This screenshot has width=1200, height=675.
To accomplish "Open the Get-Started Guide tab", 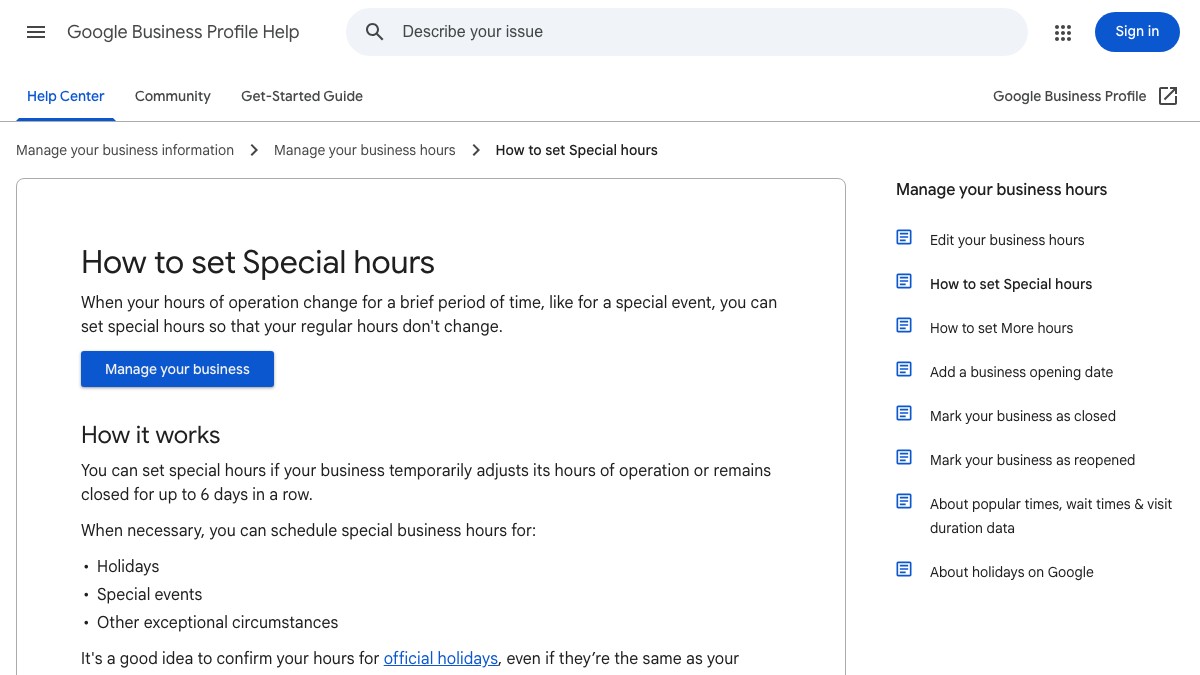I will tap(302, 96).
